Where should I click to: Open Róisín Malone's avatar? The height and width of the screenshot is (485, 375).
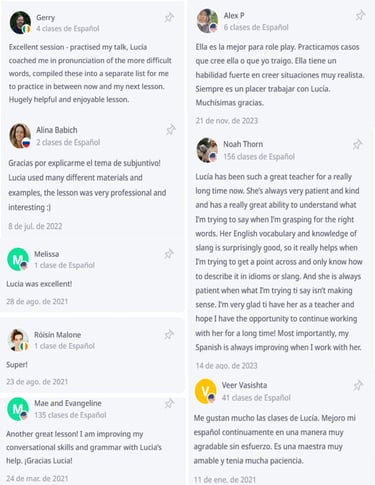click(18, 340)
